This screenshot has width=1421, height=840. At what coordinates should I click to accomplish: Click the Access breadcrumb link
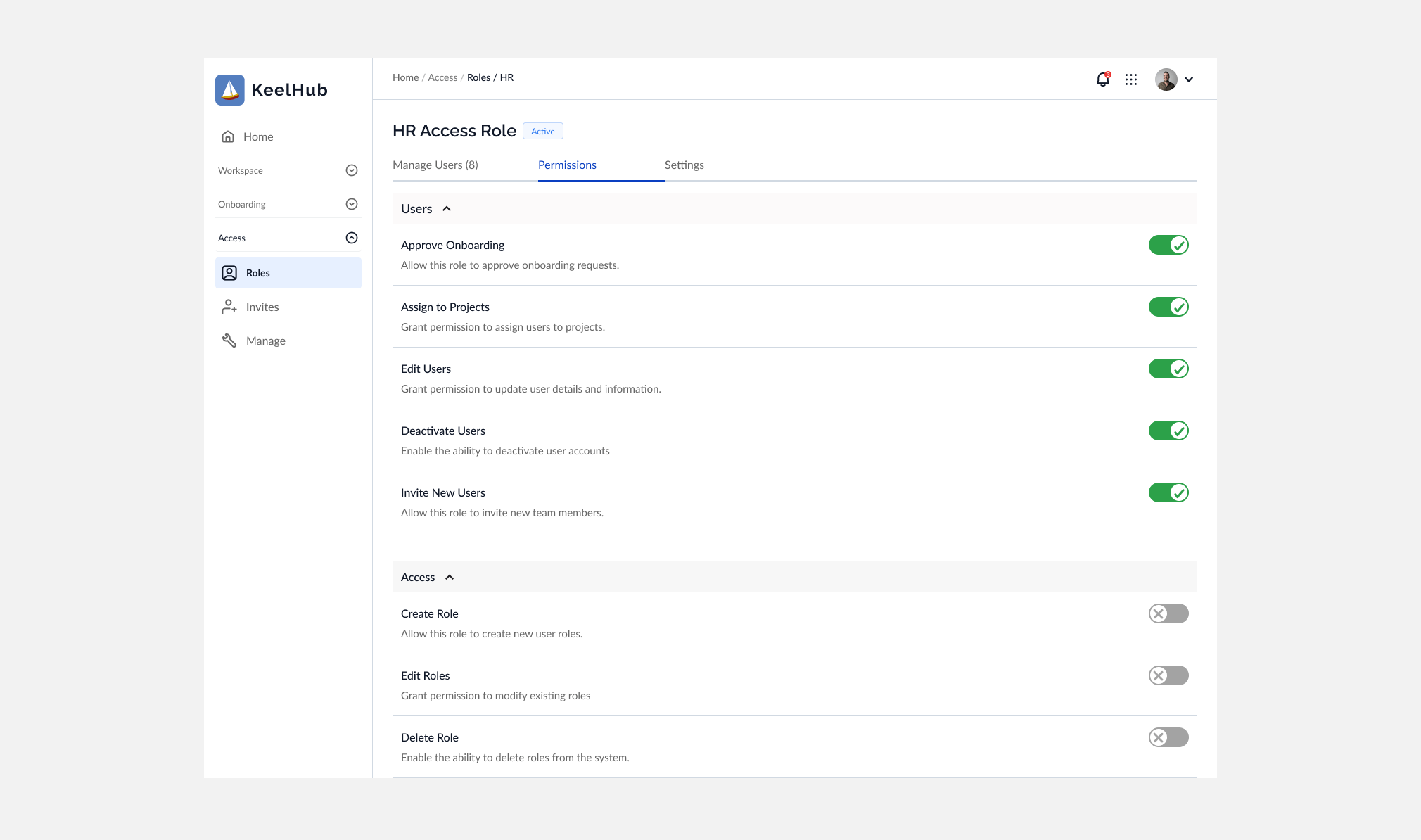(x=442, y=77)
